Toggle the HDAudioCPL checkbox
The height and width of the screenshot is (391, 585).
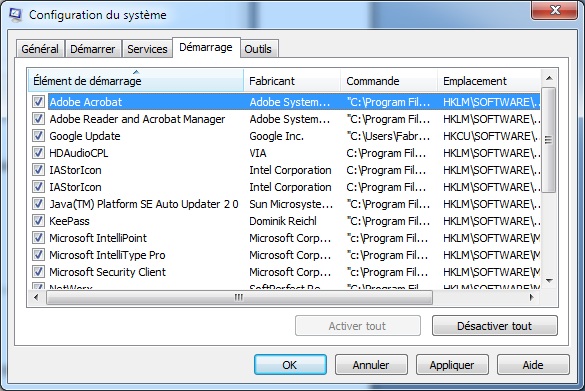(x=38, y=153)
